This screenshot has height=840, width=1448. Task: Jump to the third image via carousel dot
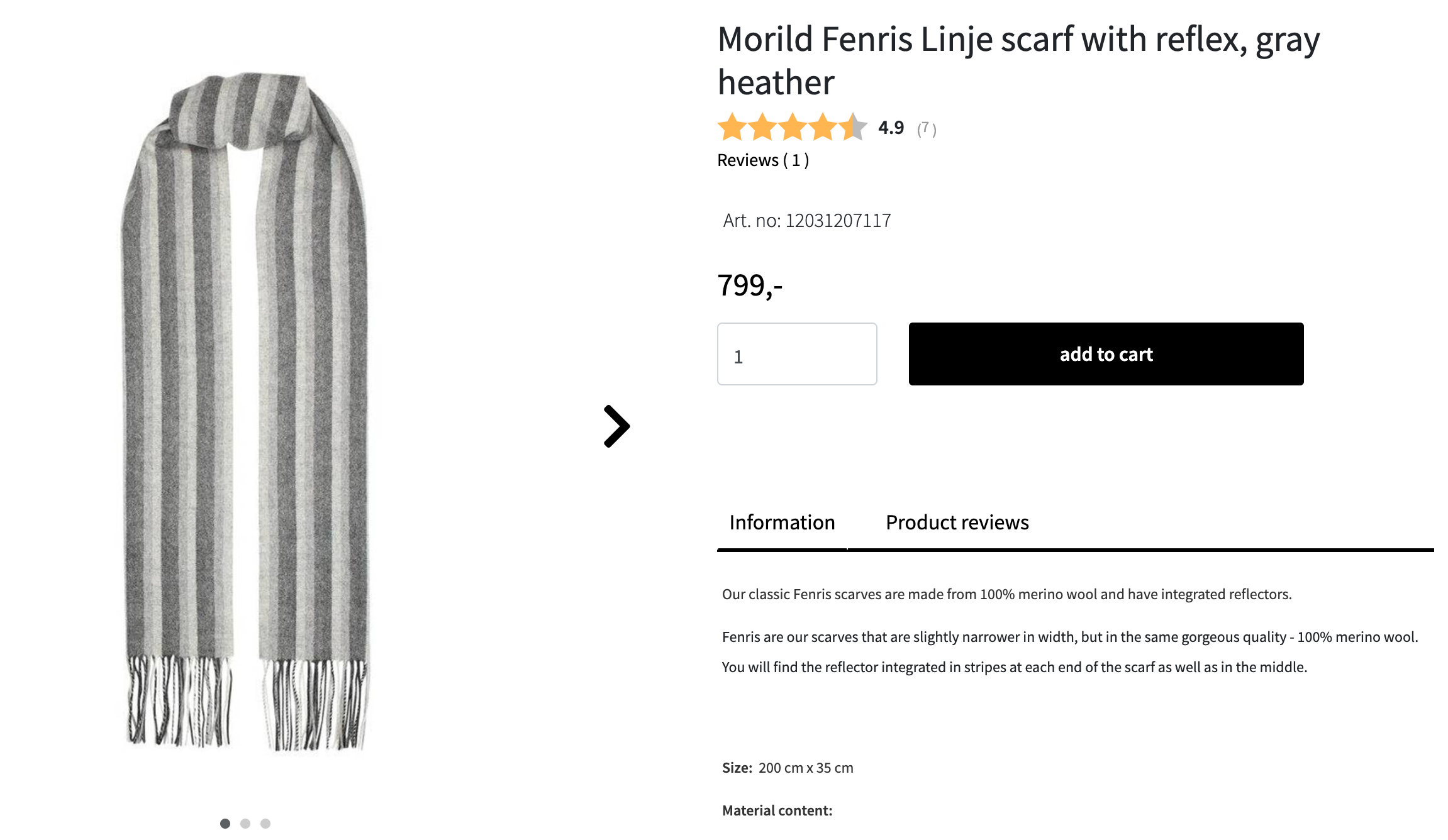point(265,824)
